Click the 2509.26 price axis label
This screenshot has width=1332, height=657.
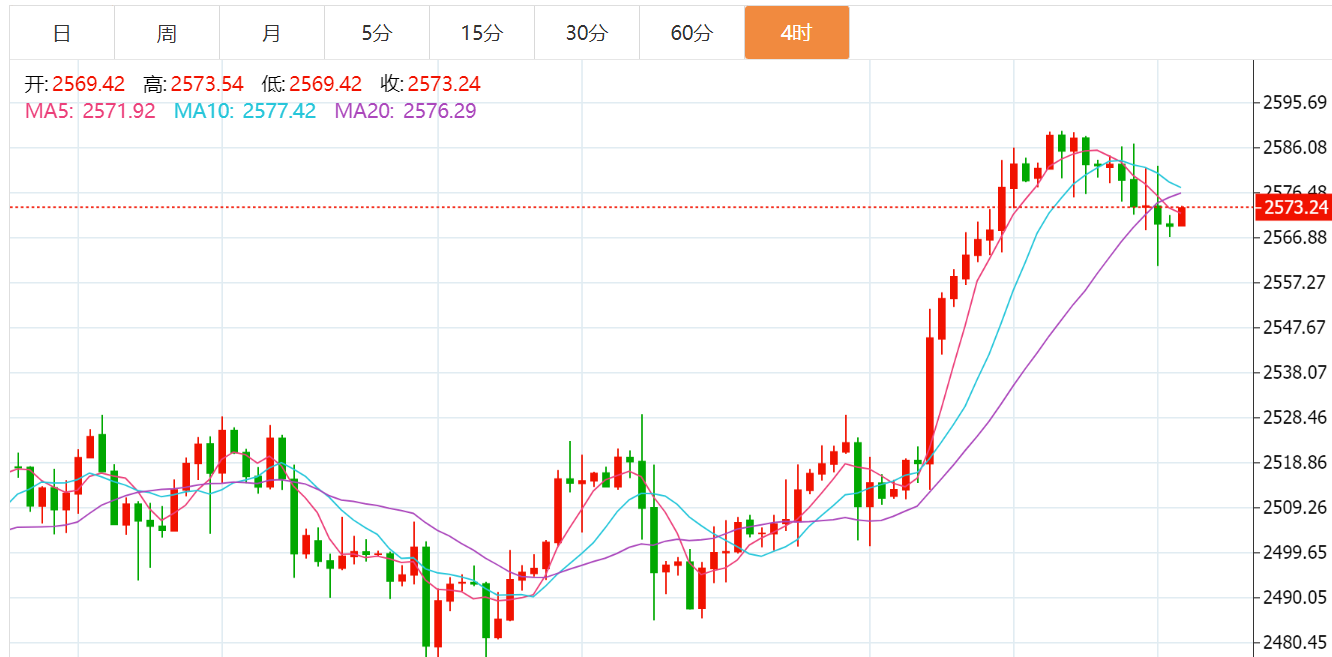(x=1294, y=507)
